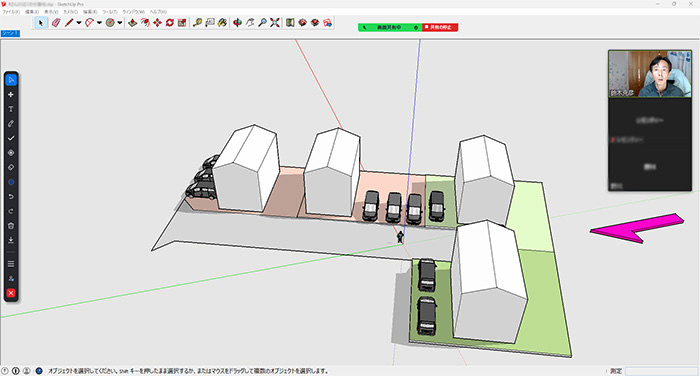The height and width of the screenshot is (376, 700).
Task: Pick the blue annotation color circle
Action: (x=11, y=182)
